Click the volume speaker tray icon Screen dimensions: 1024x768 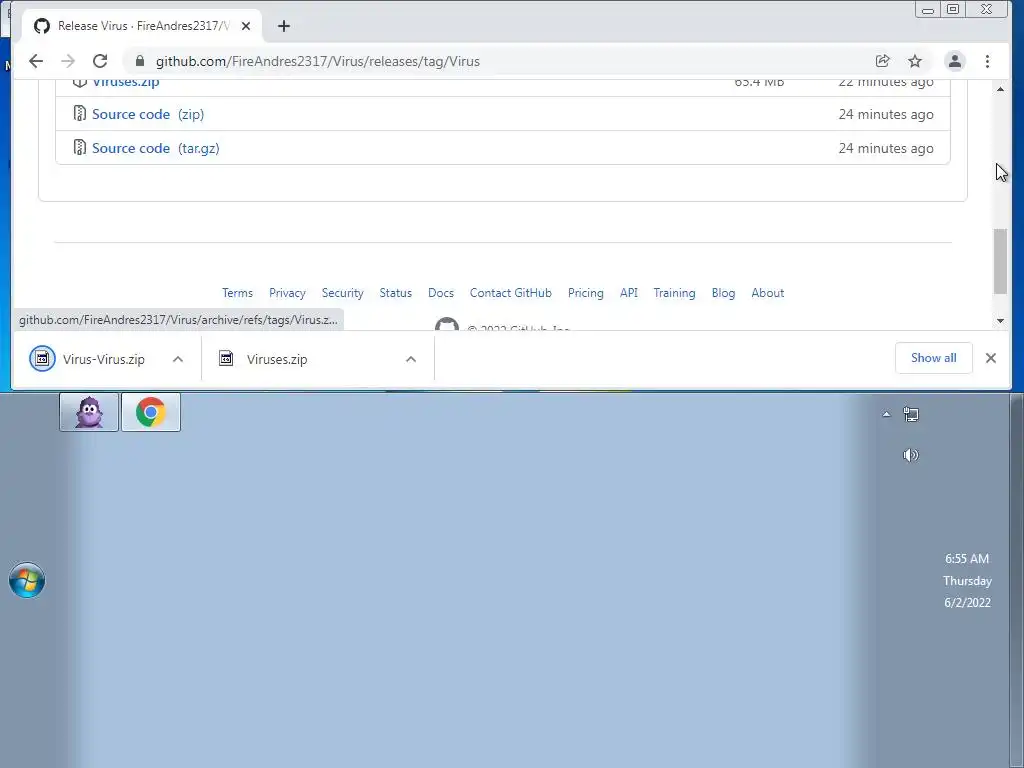[x=911, y=455]
